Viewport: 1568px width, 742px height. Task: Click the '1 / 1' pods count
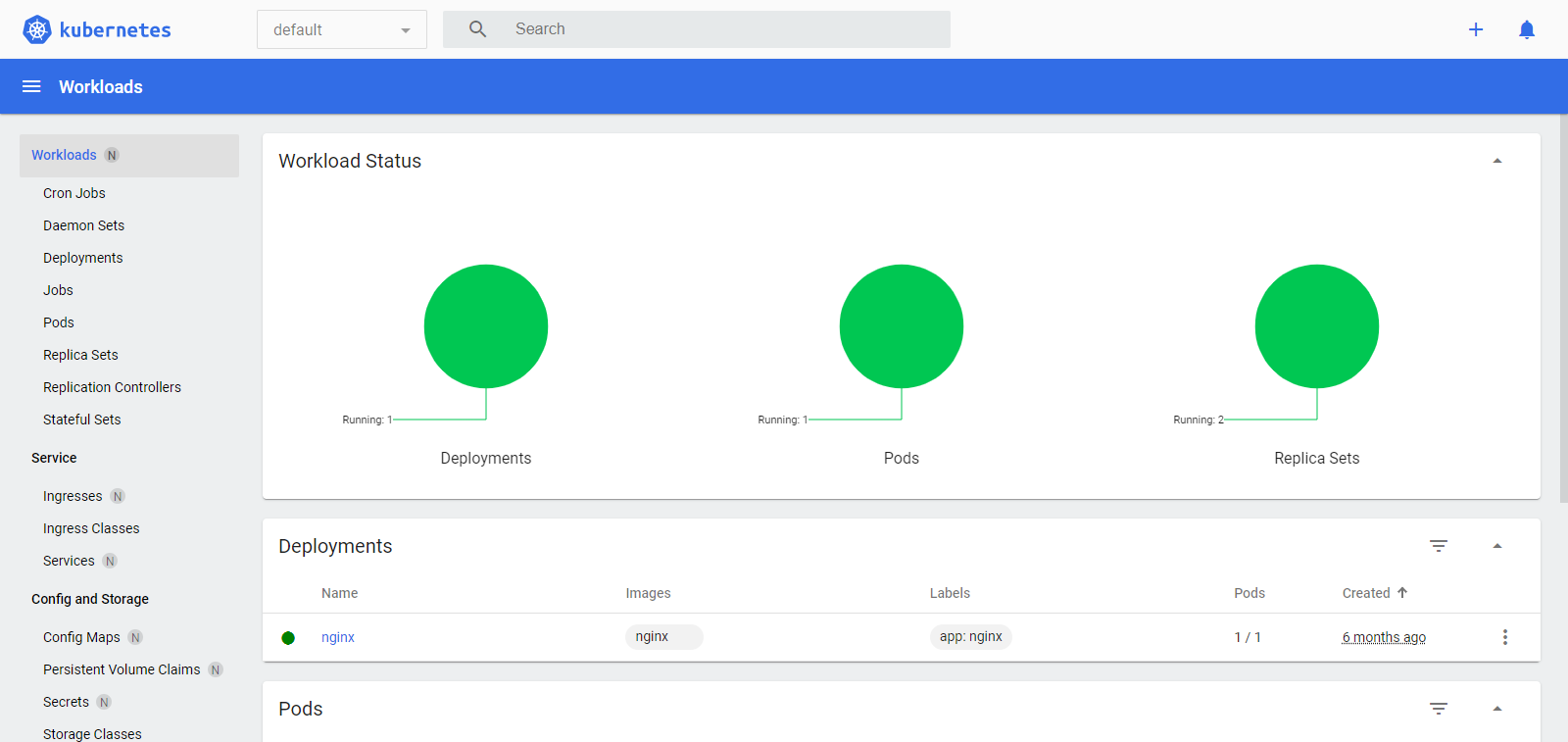(x=1248, y=637)
